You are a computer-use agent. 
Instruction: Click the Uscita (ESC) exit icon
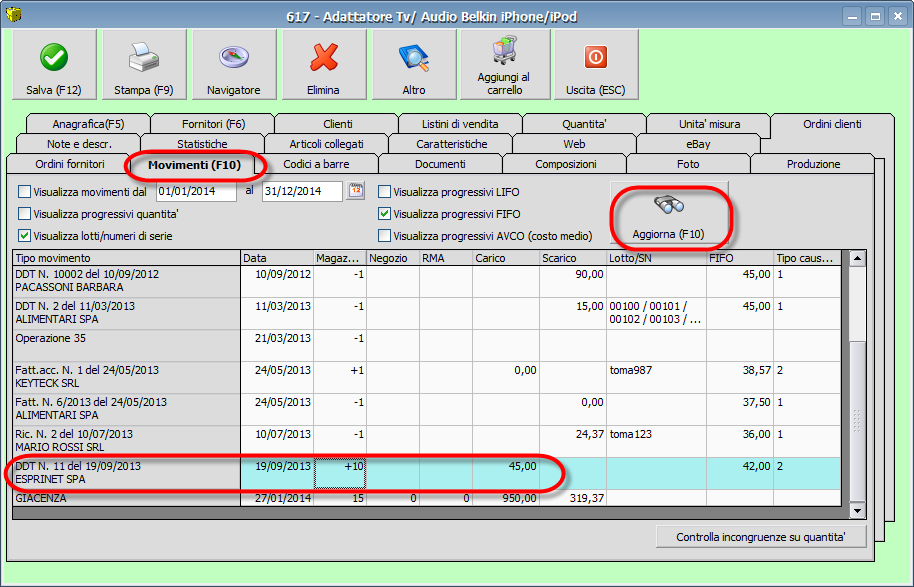595,58
